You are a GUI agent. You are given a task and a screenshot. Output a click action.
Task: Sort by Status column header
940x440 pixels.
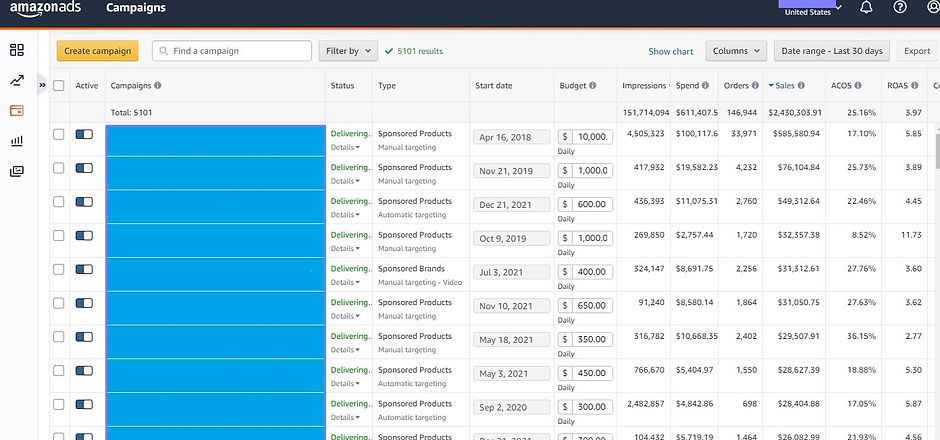(342, 86)
